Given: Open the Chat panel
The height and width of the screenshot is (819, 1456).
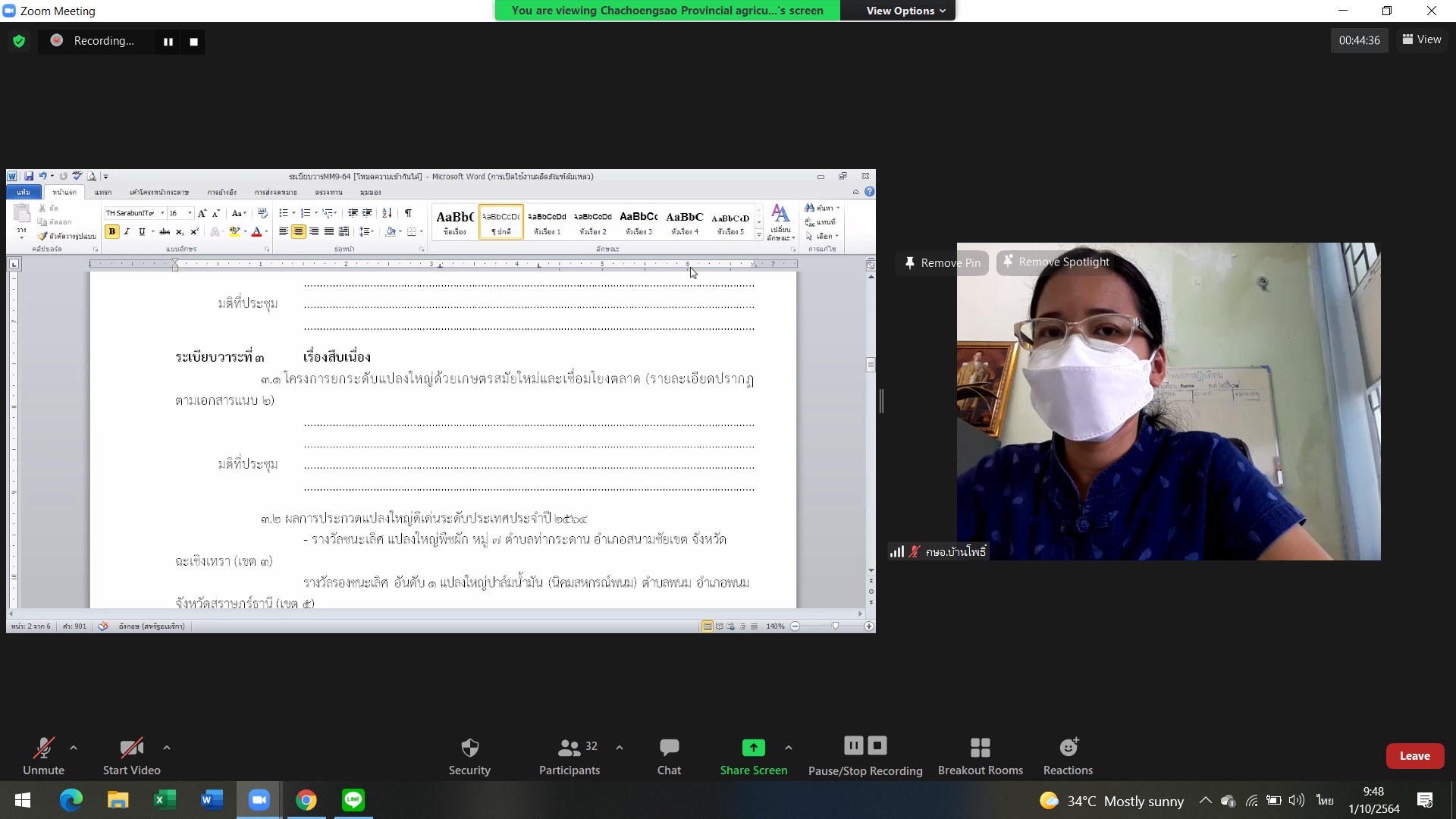Looking at the screenshot, I should [x=669, y=757].
